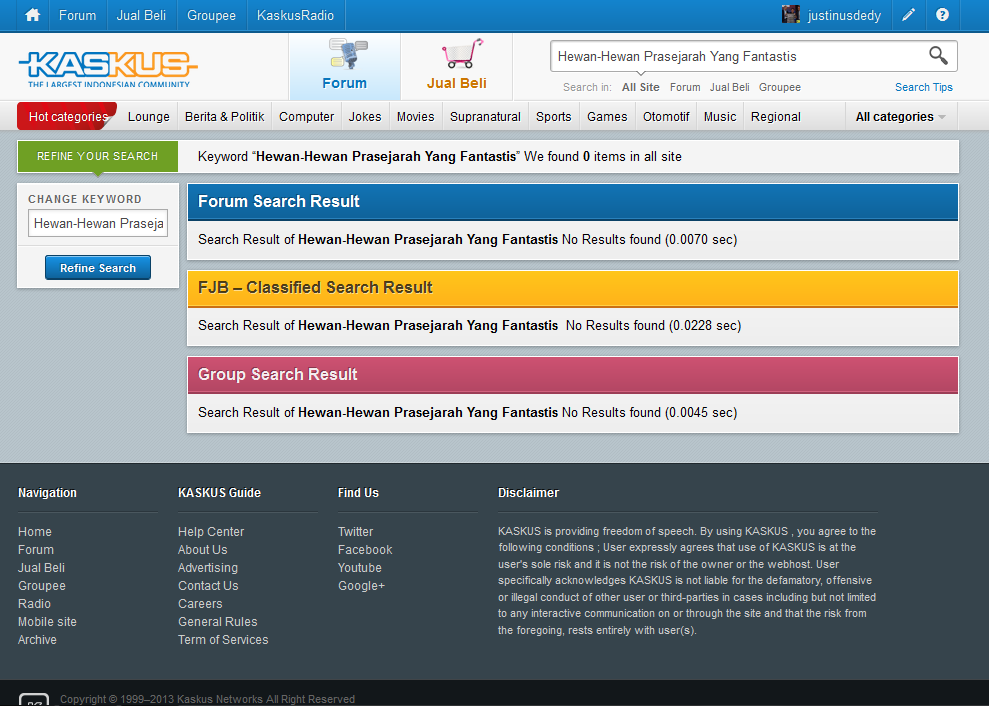Open About Us link
Screen dimensions: 989x706
202,550
